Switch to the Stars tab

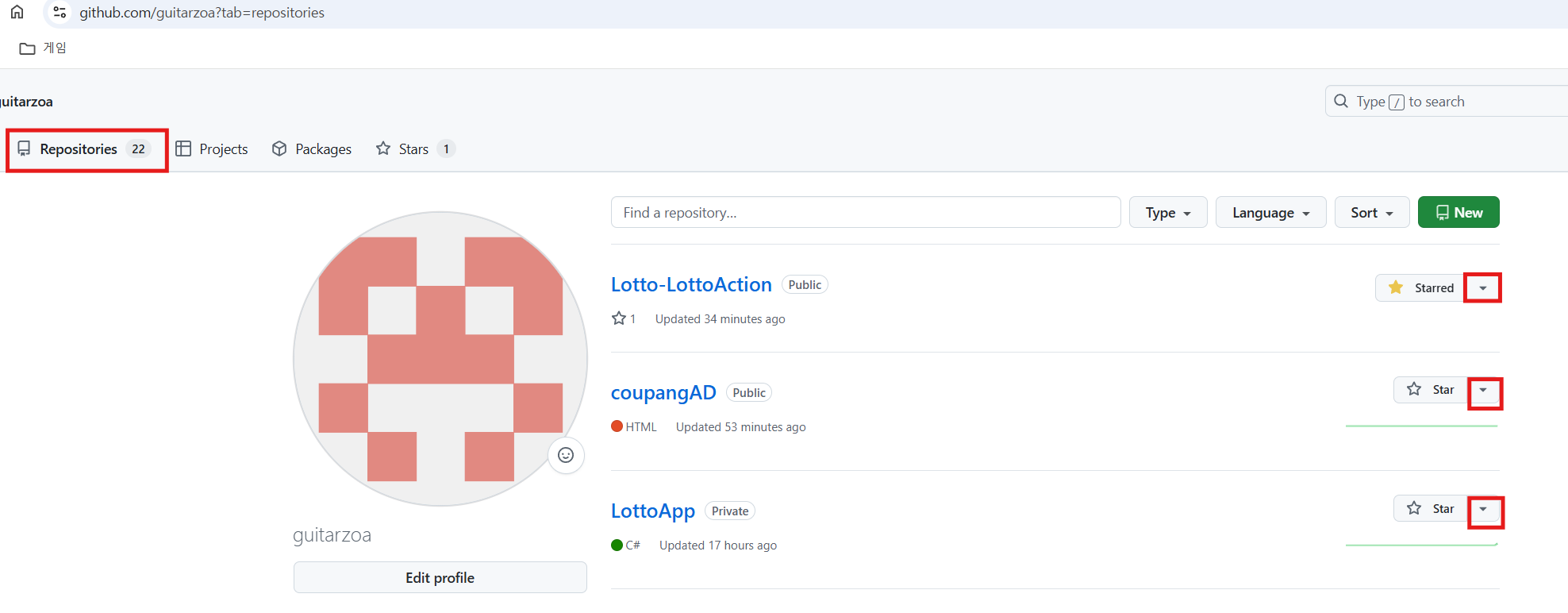(x=415, y=149)
